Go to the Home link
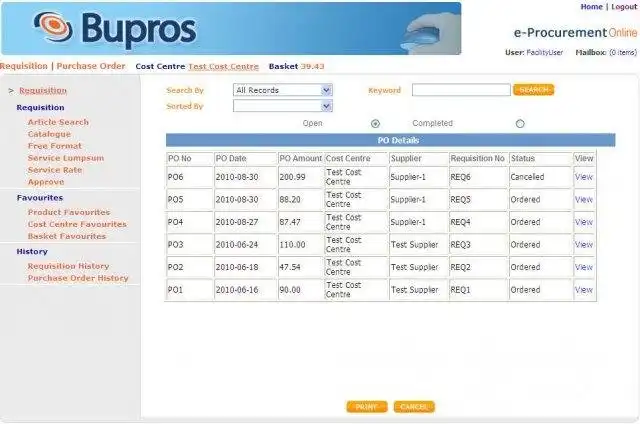The image size is (640, 424). click(591, 7)
